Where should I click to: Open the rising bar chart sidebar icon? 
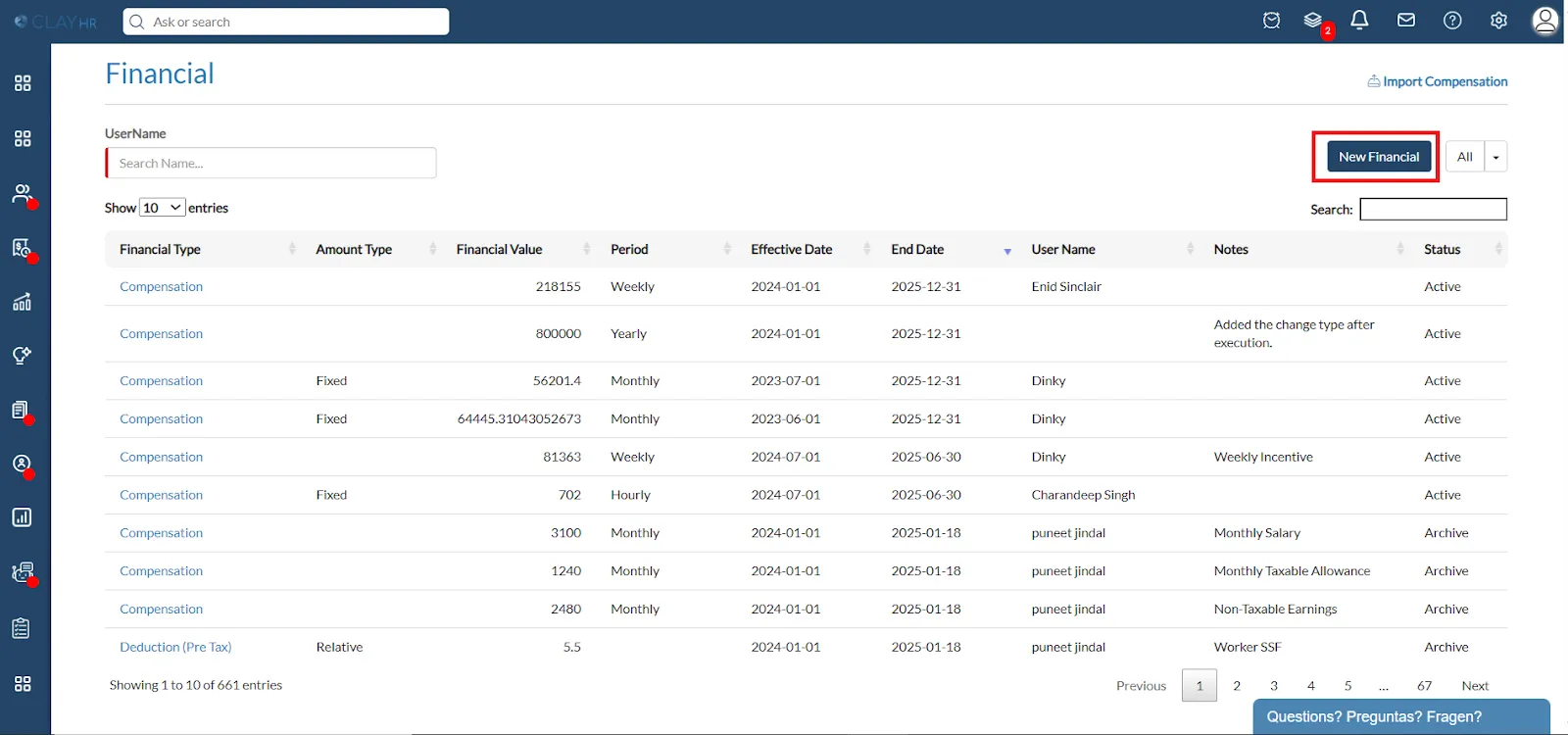(23, 302)
